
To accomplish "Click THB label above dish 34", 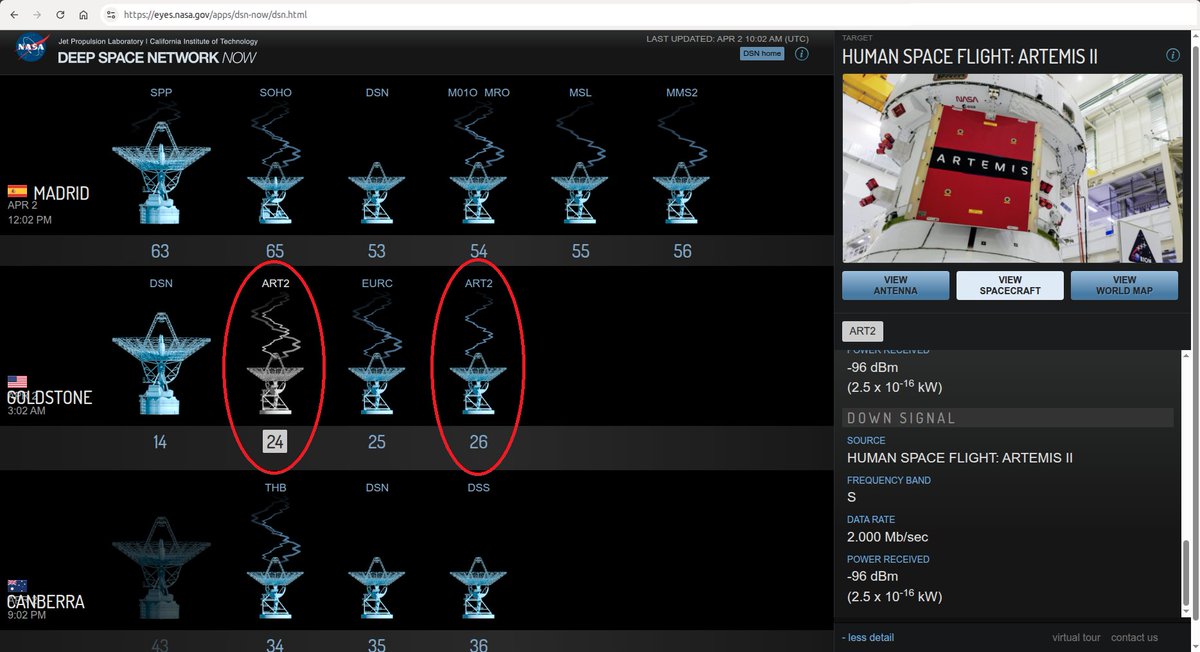I will [275, 488].
